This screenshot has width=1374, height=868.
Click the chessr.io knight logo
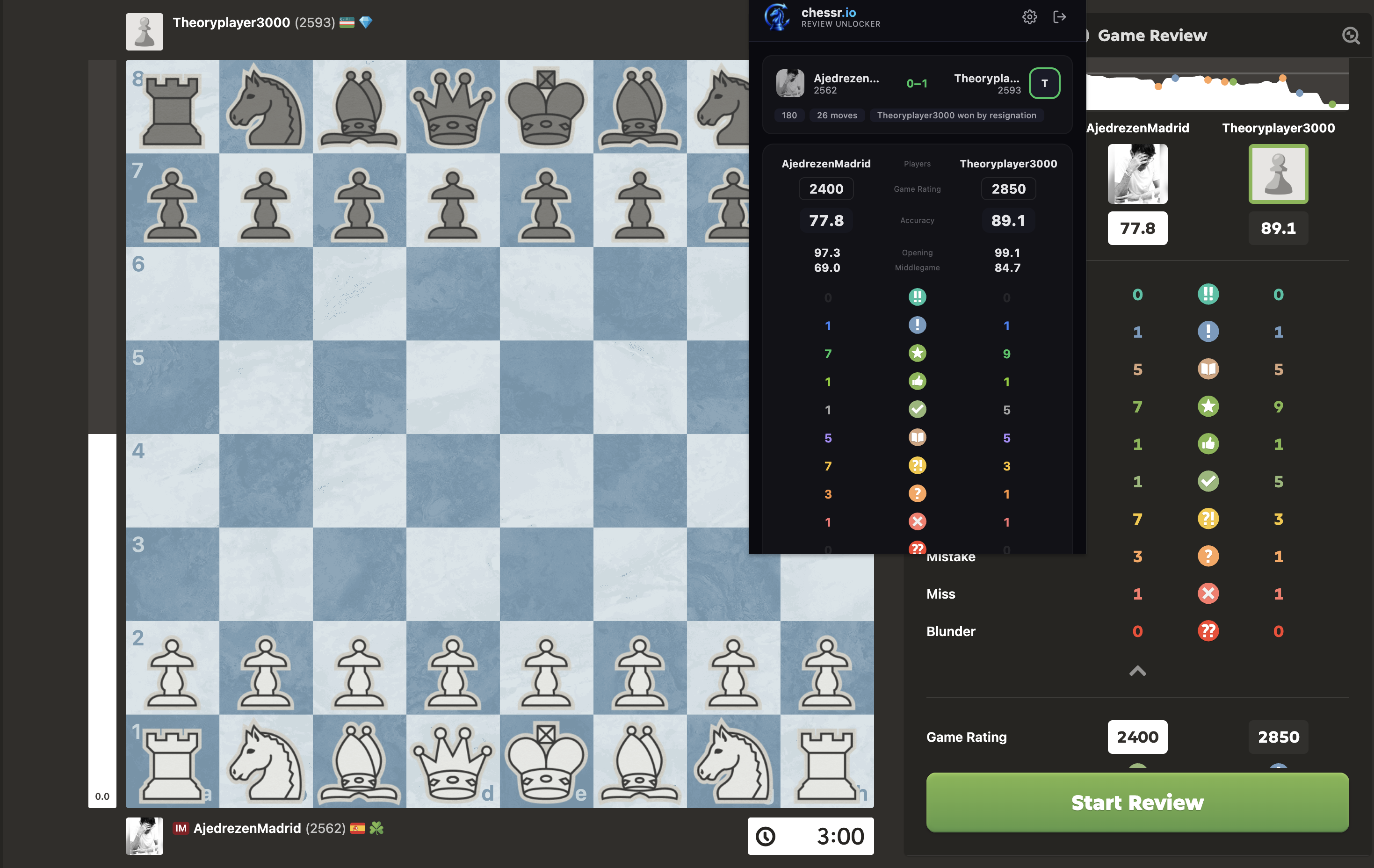point(777,17)
